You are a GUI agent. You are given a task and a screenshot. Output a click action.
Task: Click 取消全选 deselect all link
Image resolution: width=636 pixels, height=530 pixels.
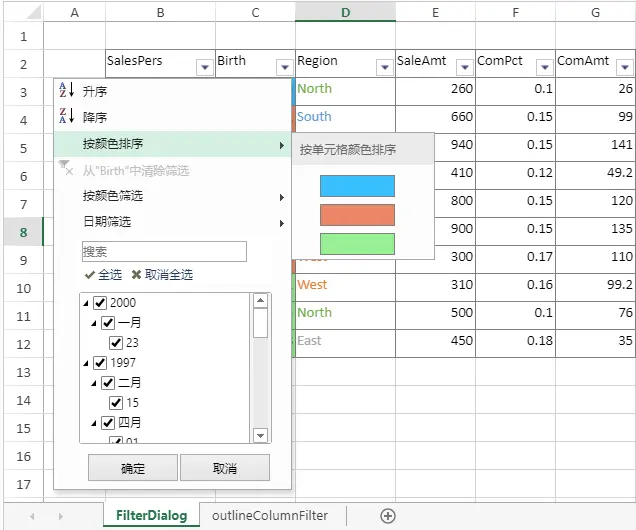[x=162, y=275]
